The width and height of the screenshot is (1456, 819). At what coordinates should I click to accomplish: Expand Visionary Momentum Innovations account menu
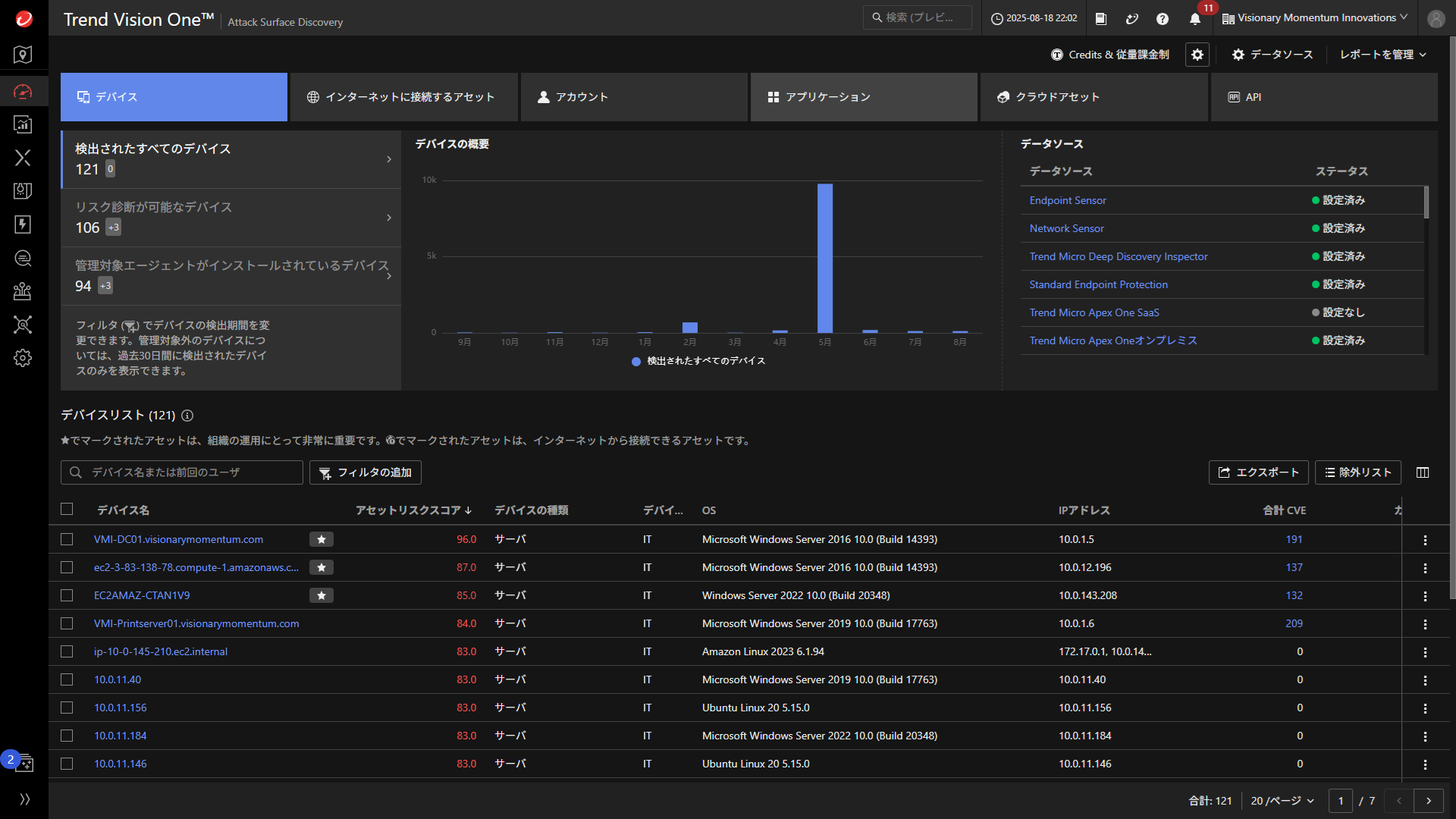[x=1316, y=18]
